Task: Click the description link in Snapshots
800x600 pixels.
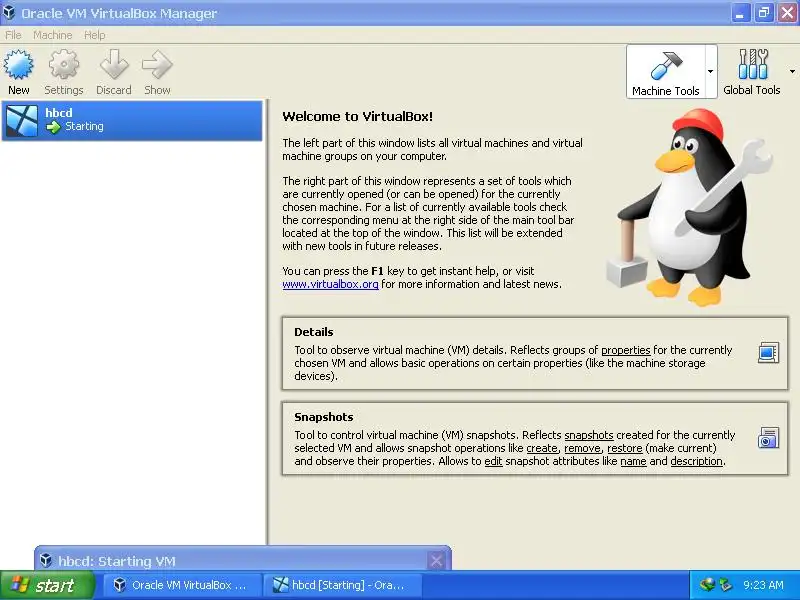Action: tap(696, 461)
